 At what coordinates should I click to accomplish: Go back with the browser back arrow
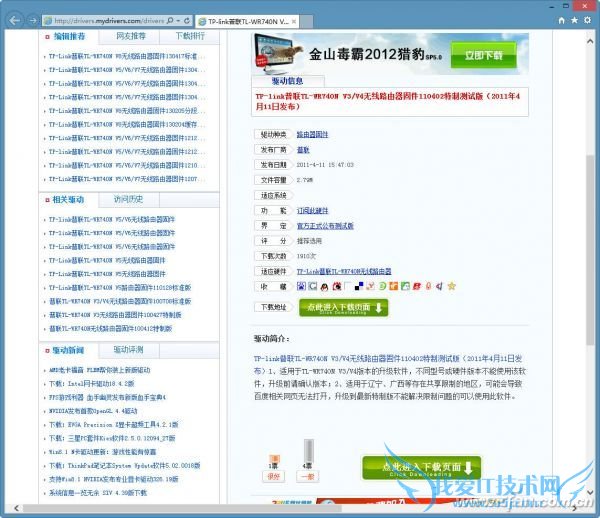[15, 20]
